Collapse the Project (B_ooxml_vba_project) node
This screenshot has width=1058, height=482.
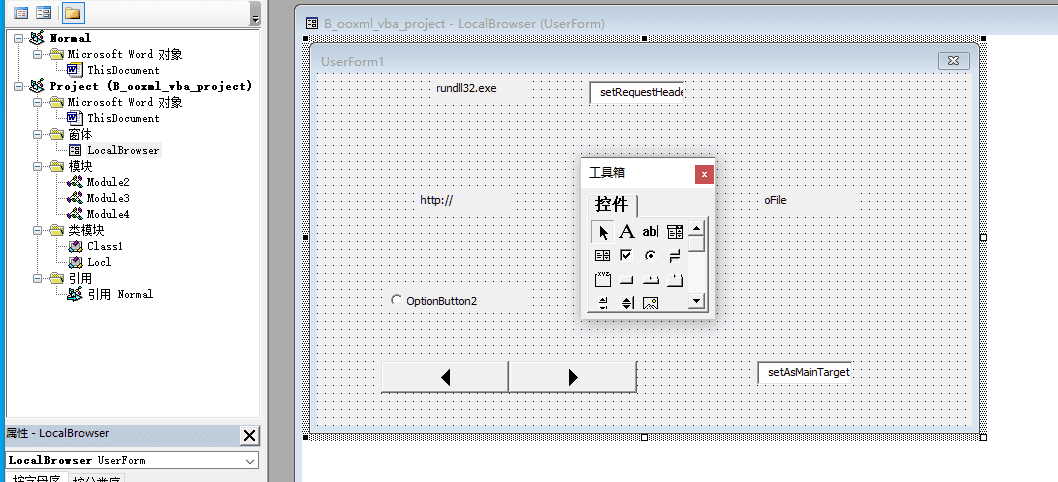(19, 86)
